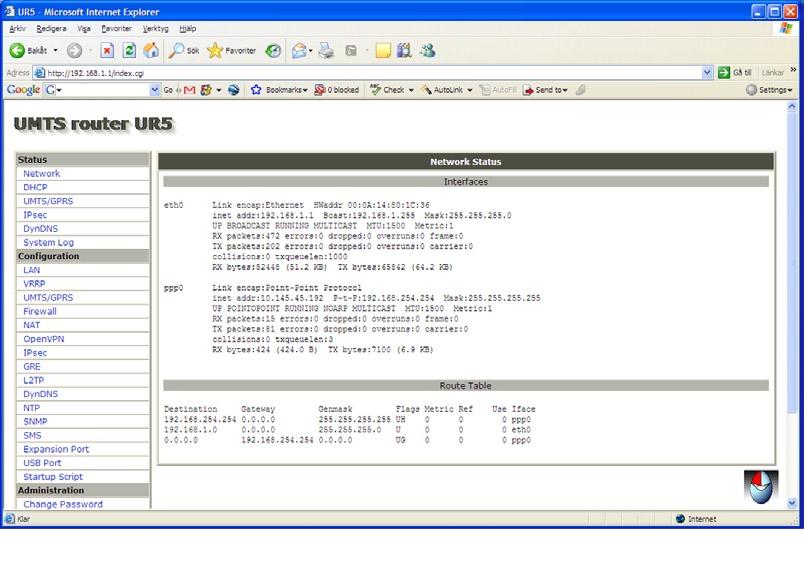Open the Expansion Port link
The width and height of the screenshot is (804, 561).
[x=56, y=449]
